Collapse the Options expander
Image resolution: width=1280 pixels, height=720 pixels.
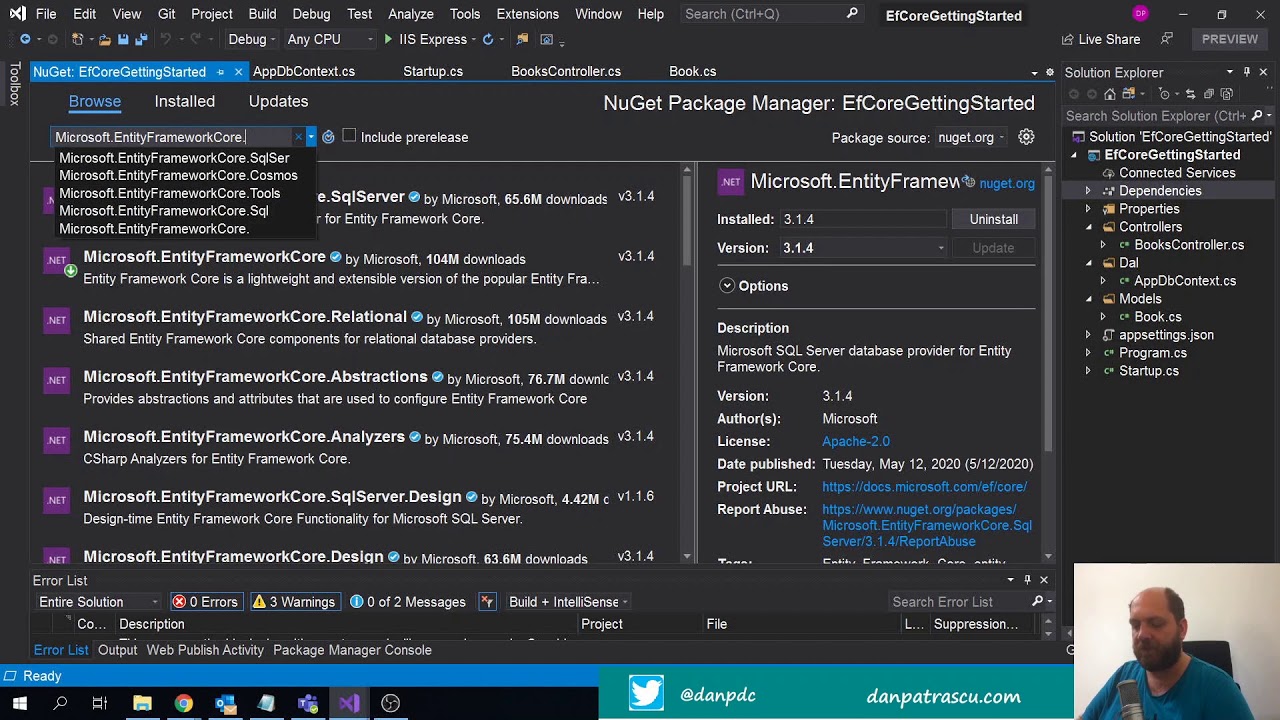click(x=727, y=286)
